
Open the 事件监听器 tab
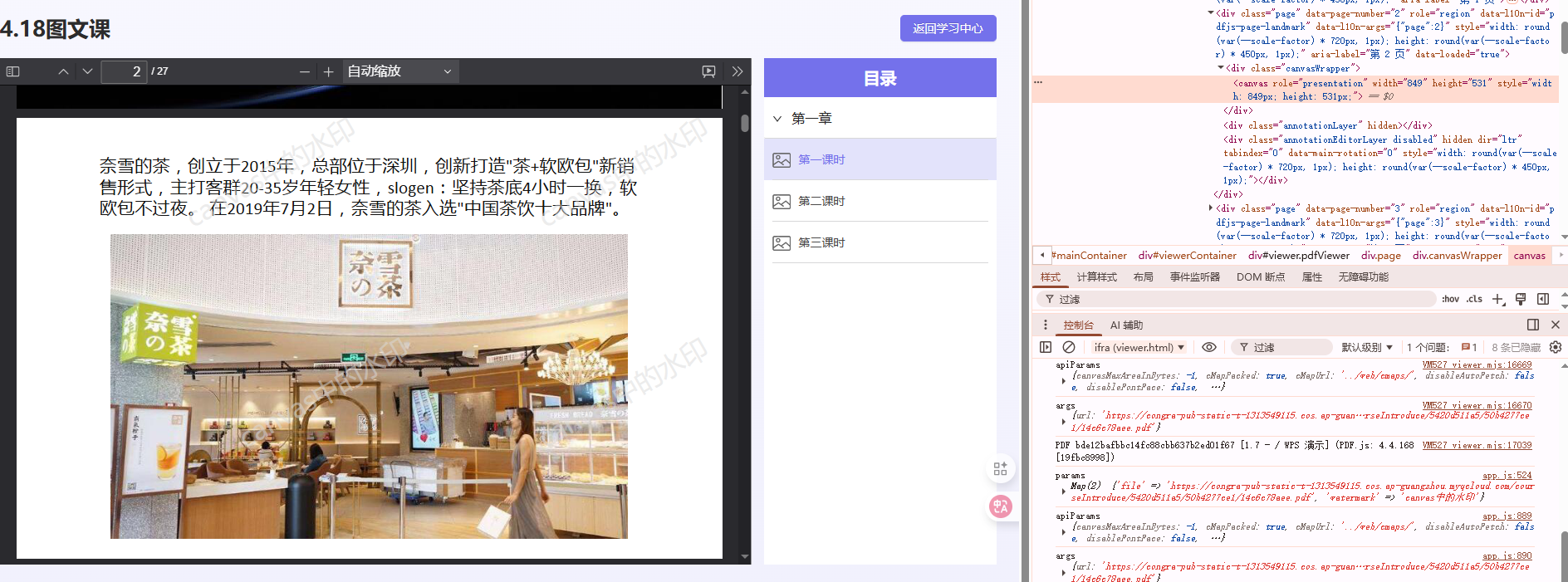pos(1195,277)
